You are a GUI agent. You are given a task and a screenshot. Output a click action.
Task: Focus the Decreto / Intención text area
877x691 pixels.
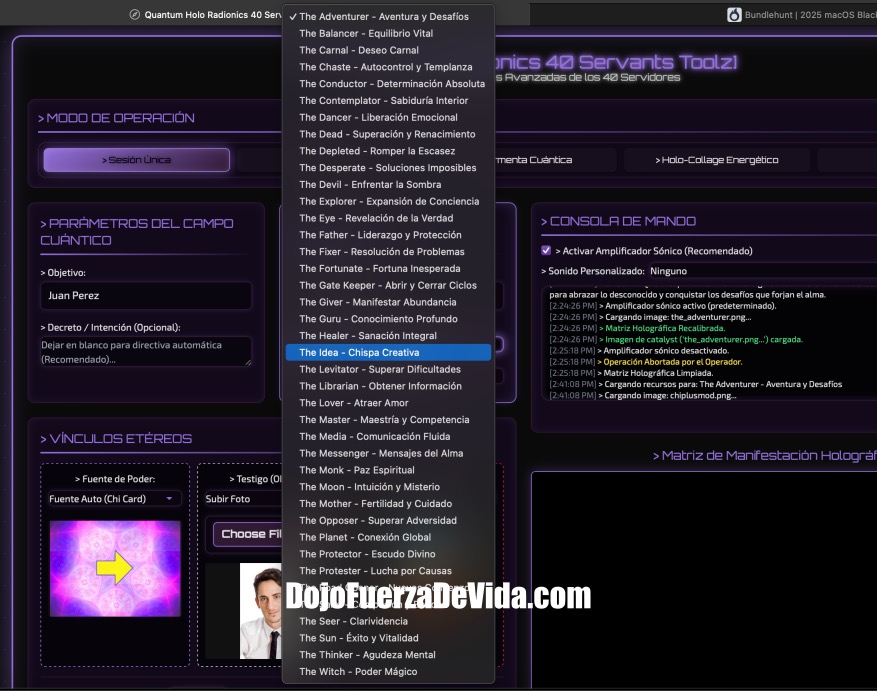point(145,352)
